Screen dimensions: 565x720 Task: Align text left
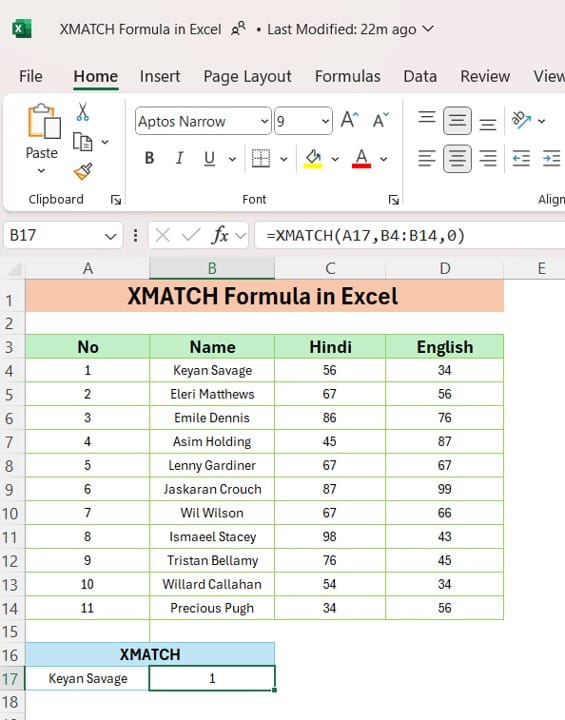[x=426, y=159]
